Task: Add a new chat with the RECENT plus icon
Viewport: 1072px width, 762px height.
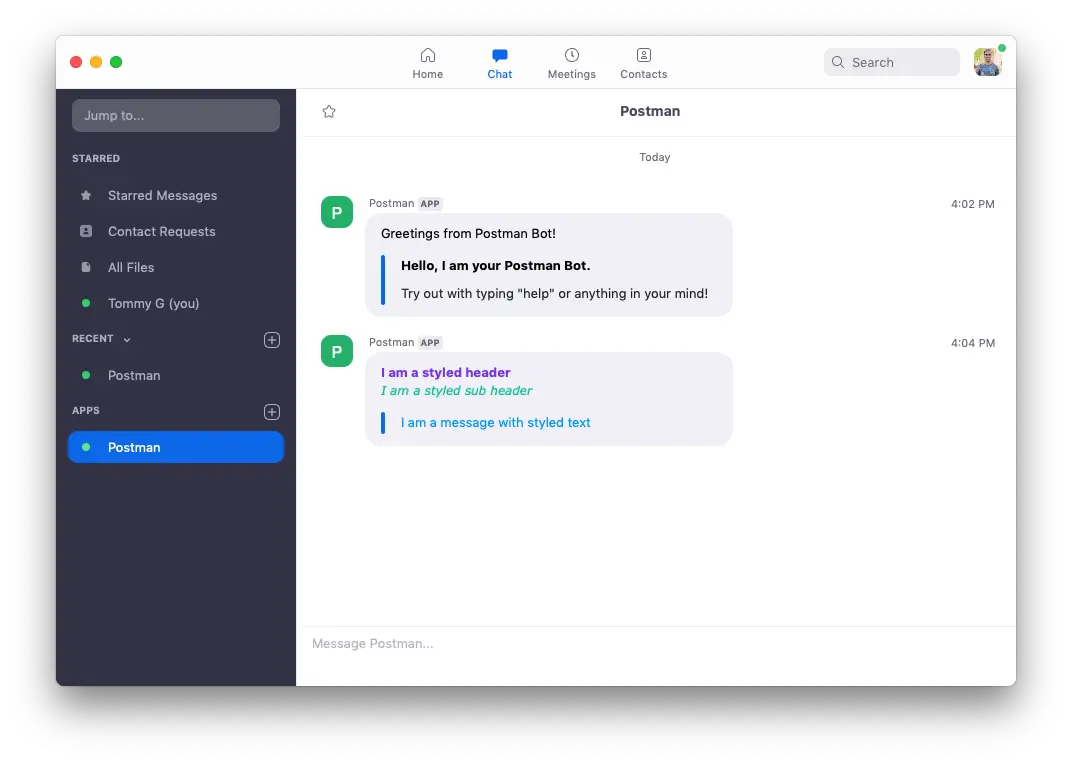Action: (271, 339)
